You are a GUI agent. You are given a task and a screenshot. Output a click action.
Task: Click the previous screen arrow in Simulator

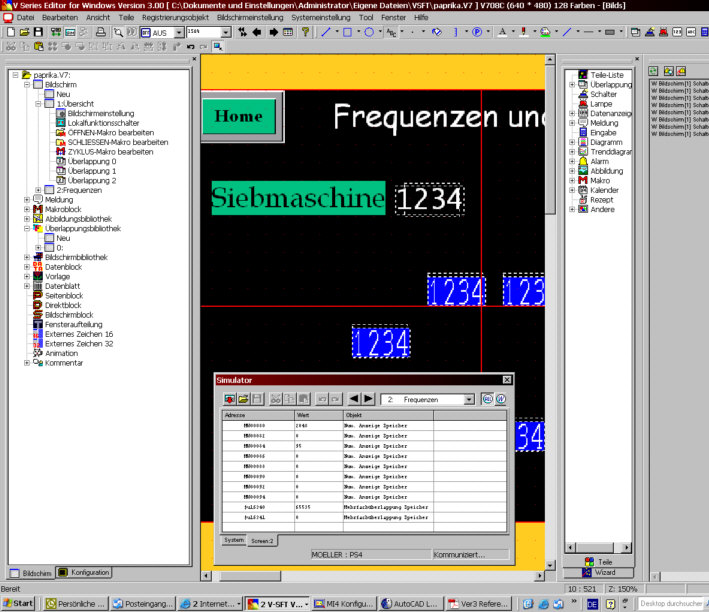(353, 399)
